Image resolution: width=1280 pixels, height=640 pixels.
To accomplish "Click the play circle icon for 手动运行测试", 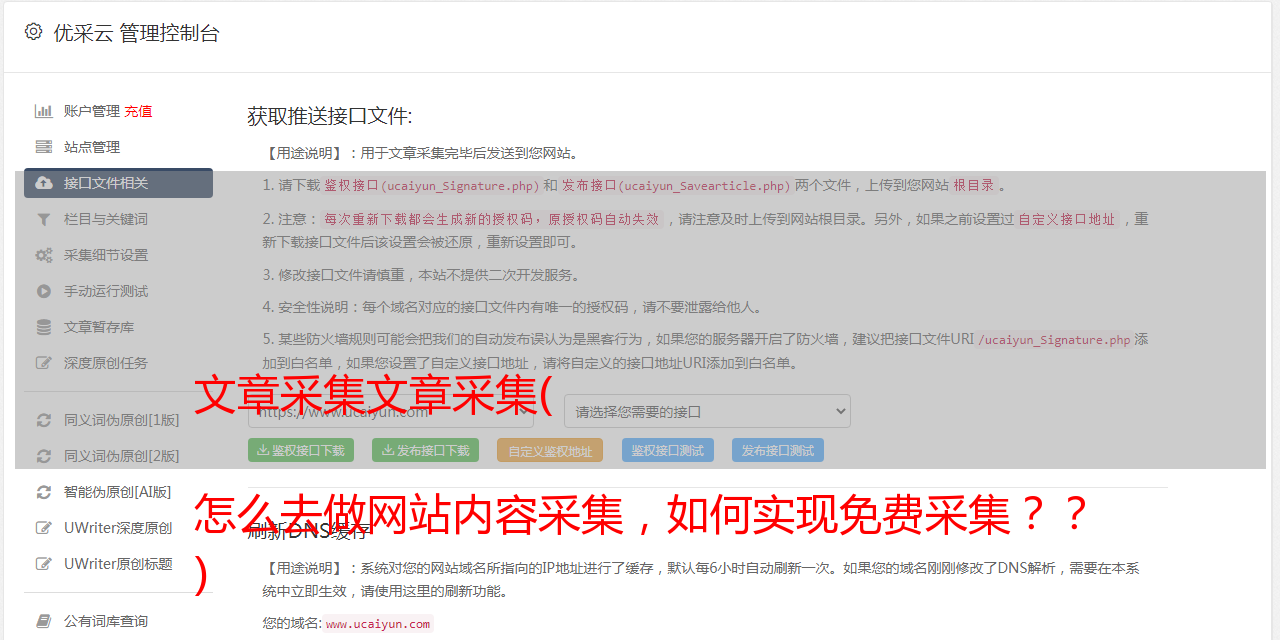I will tap(44, 291).
